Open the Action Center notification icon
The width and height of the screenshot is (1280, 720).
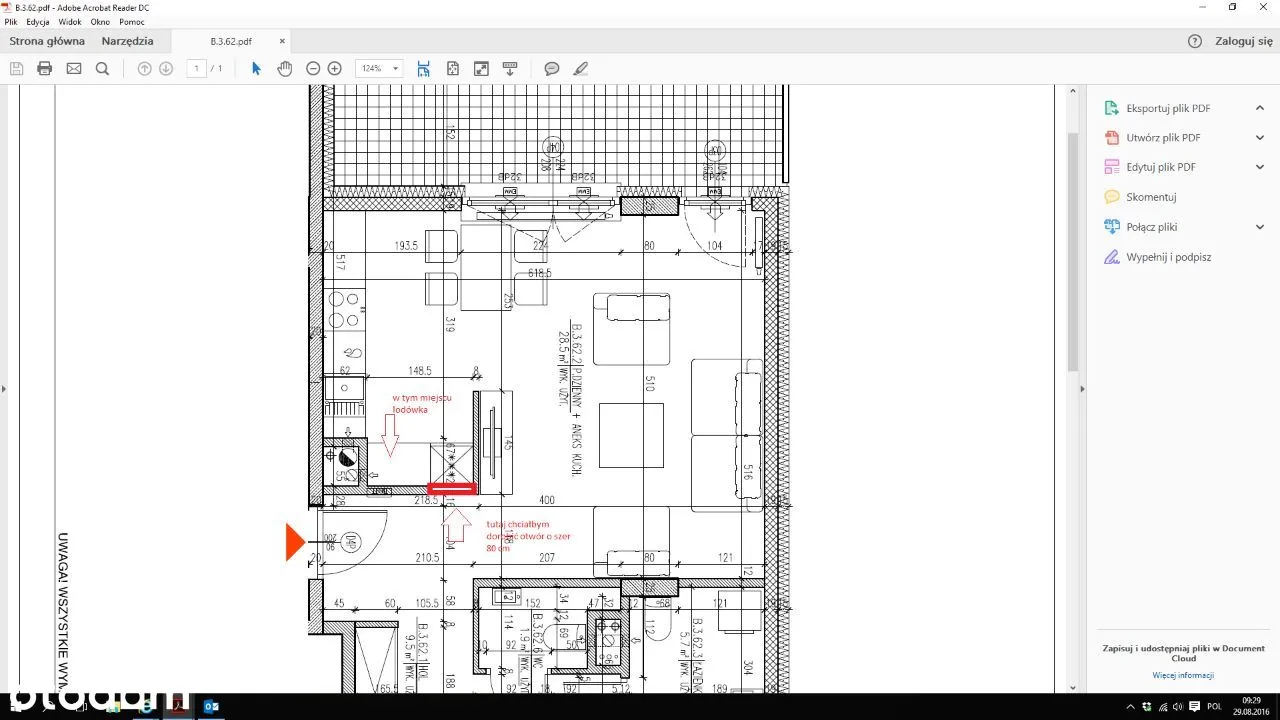click(1195, 706)
